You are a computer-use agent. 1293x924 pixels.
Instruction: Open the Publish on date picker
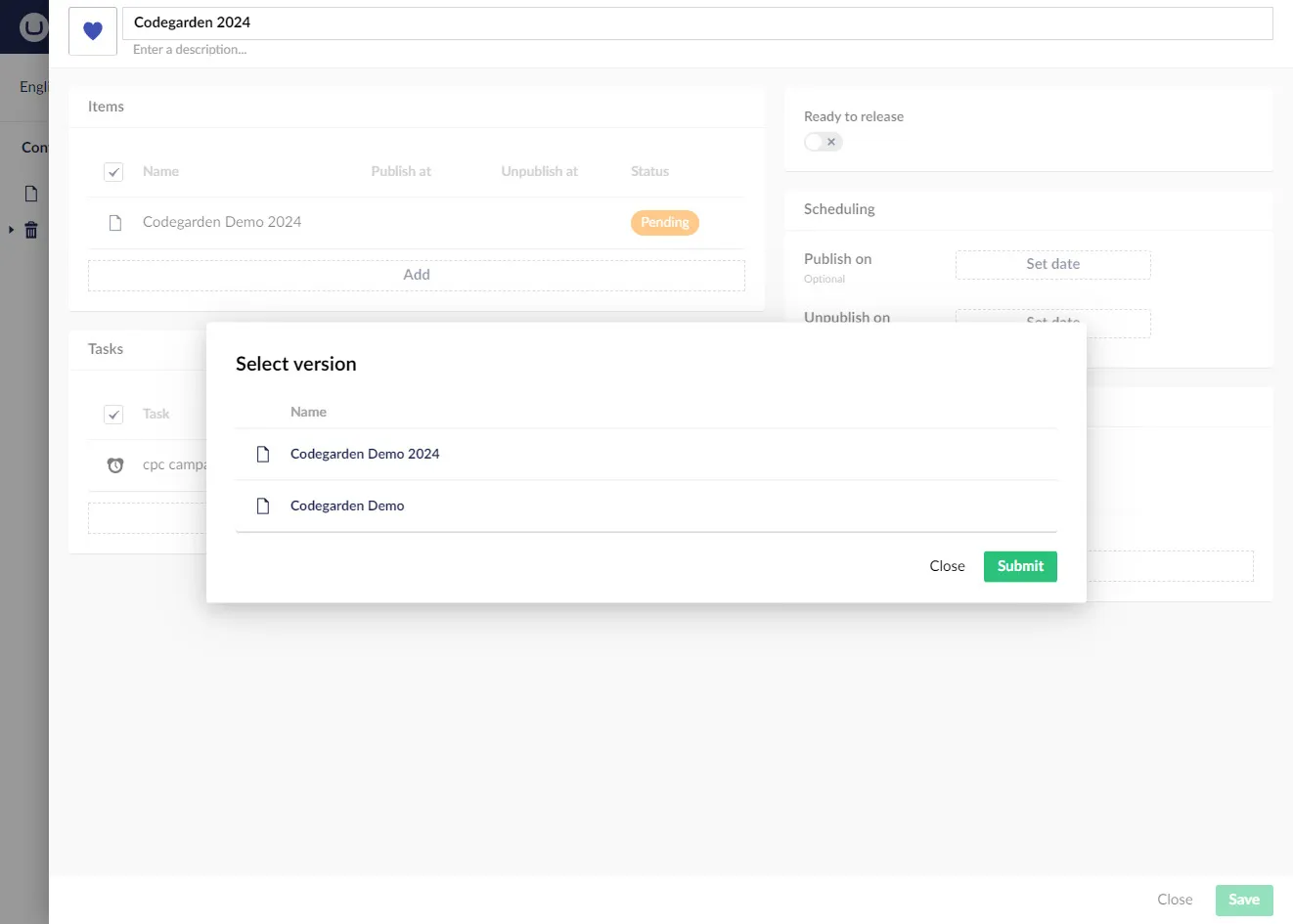pos(1052,264)
